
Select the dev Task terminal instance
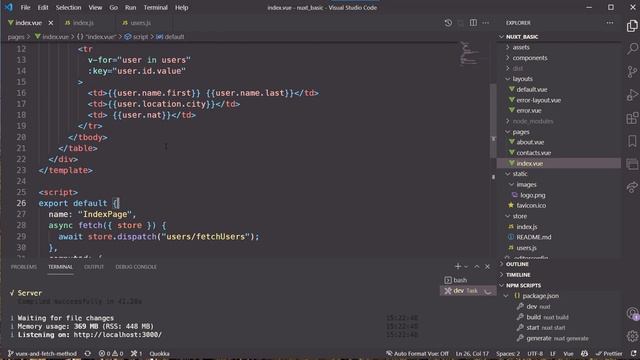tap(468, 291)
